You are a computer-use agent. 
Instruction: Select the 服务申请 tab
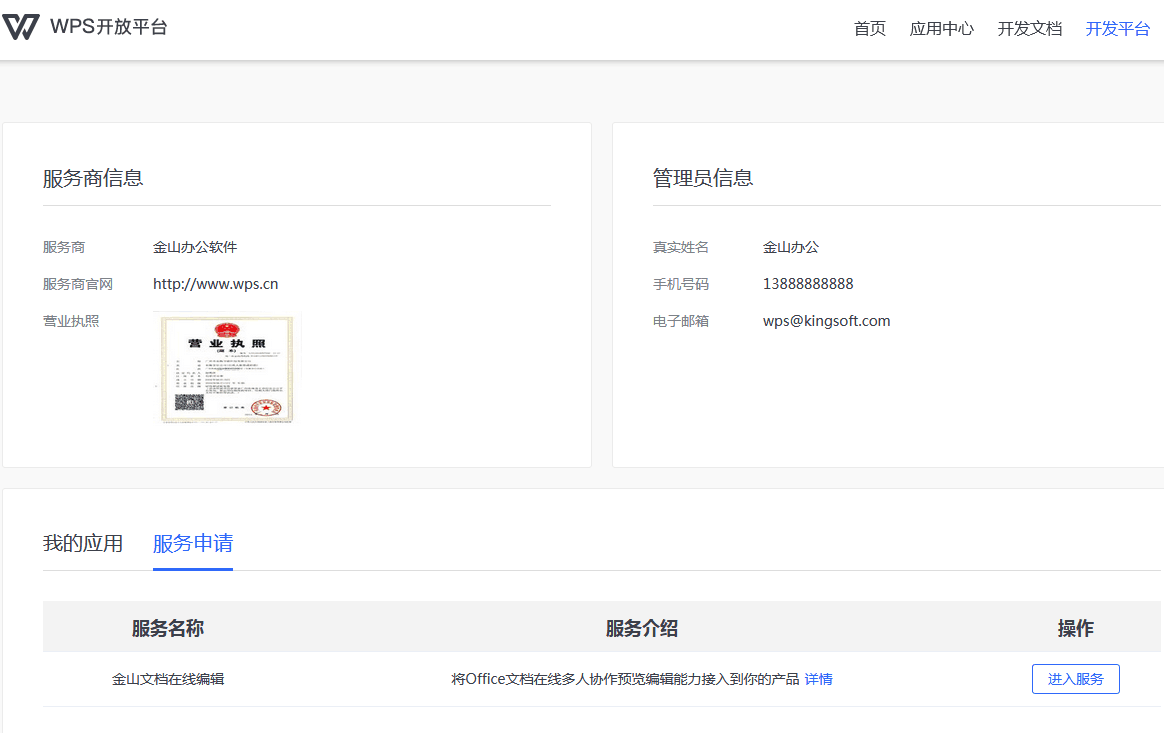click(193, 543)
